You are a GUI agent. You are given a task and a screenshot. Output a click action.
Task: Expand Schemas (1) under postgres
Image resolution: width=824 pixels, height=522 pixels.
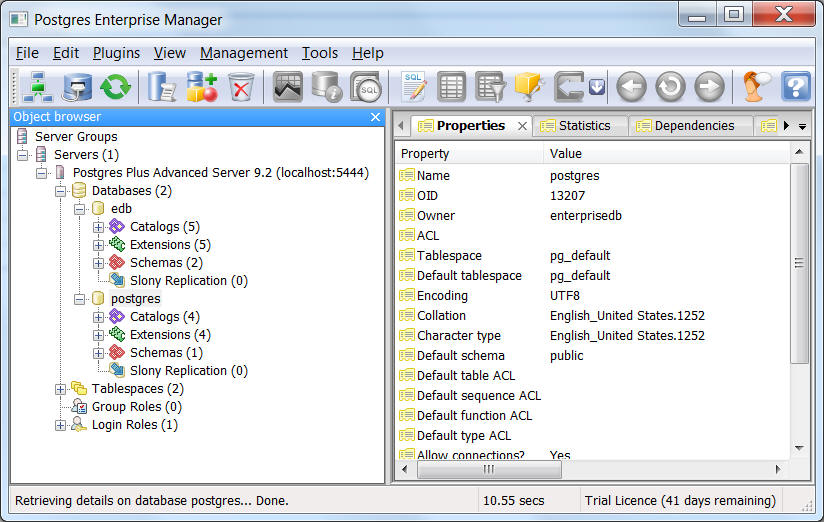click(x=99, y=353)
